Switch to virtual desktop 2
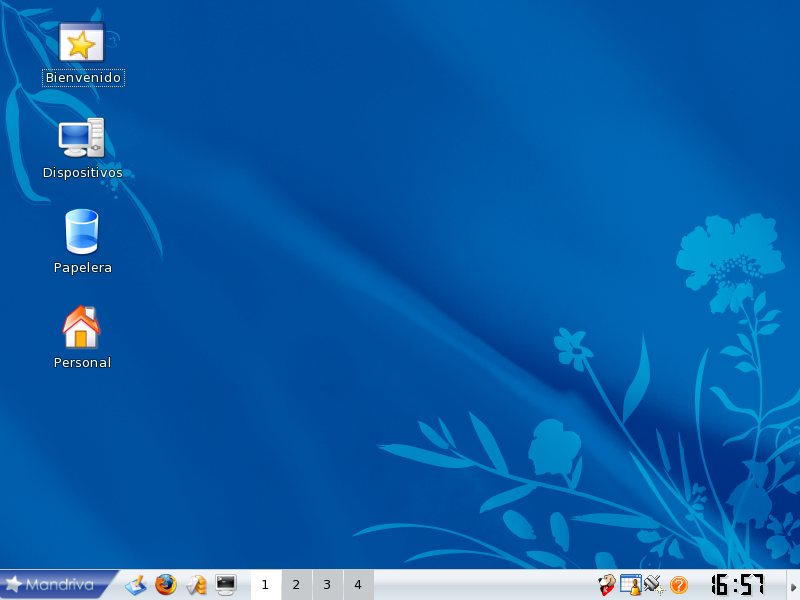 coord(296,585)
